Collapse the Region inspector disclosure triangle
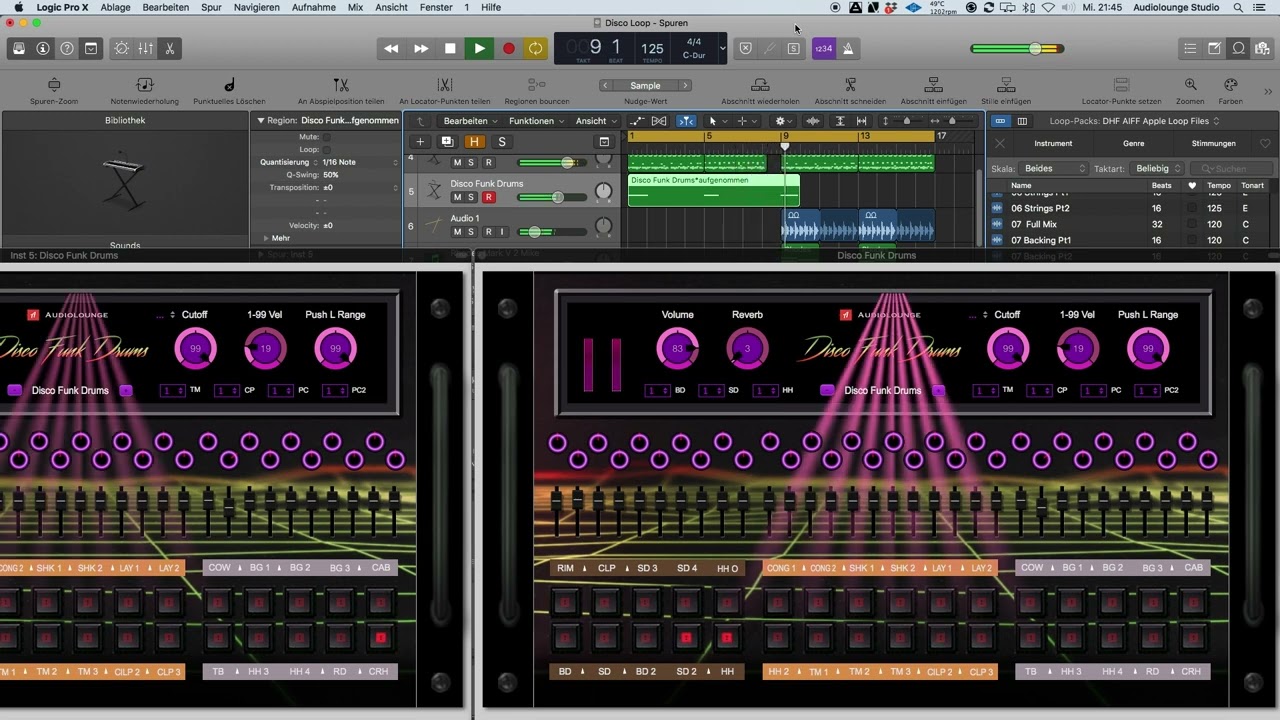Viewport: 1280px width, 720px height. click(261, 121)
